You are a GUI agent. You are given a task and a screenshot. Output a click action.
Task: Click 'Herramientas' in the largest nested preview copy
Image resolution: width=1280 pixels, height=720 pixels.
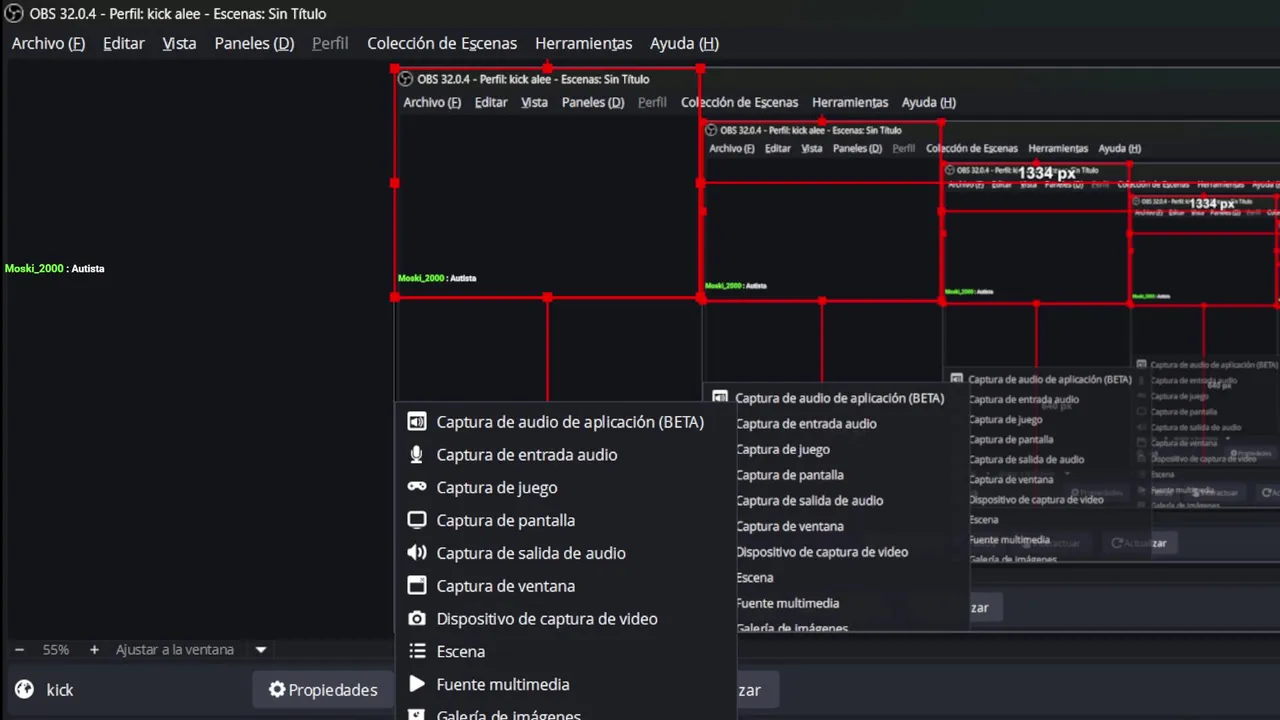pyautogui.click(x=850, y=102)
